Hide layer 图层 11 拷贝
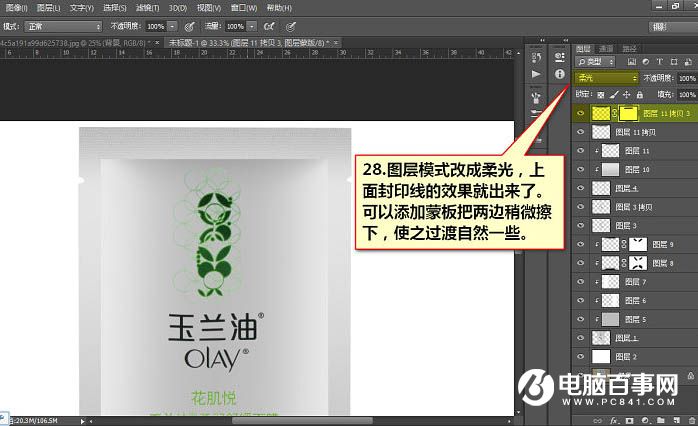The width and height of the screenshot is (698, 426). click(580, 132)
